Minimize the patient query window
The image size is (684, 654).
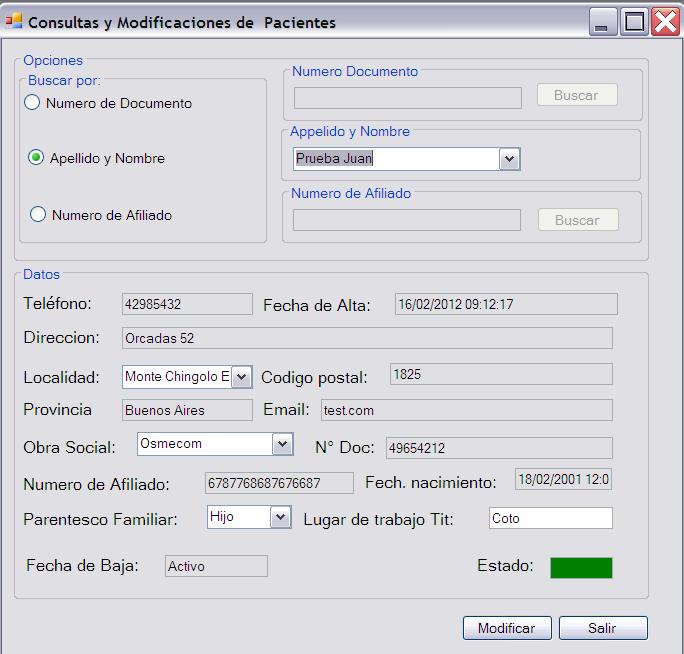(603, 22)
